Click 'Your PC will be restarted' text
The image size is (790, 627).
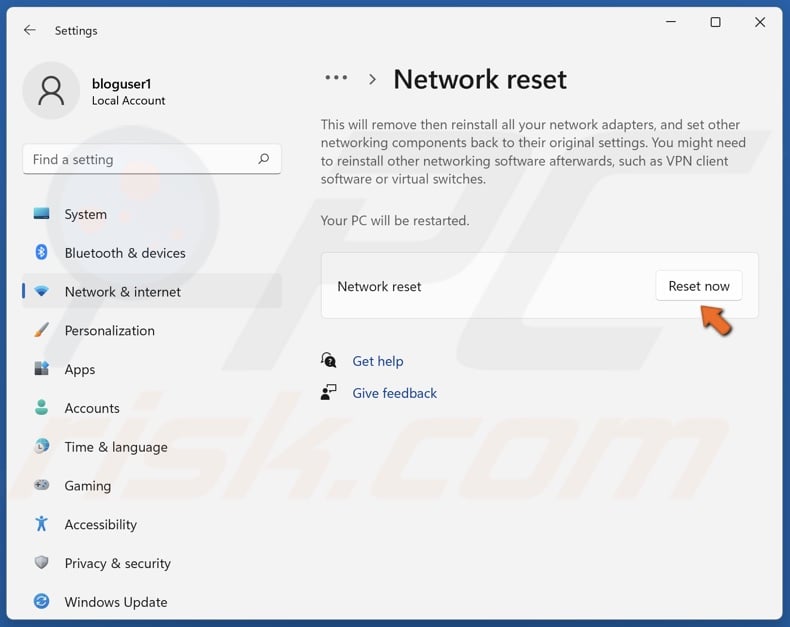395,221
